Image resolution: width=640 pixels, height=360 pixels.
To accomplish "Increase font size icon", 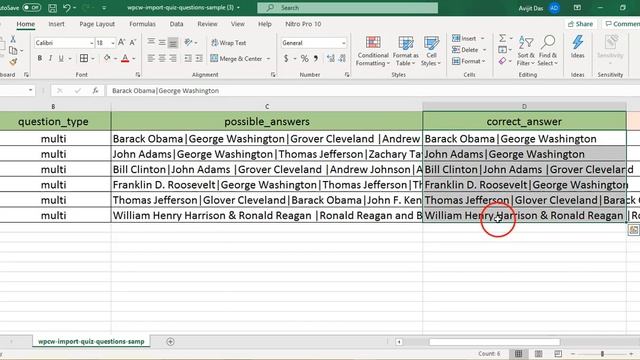I will point(122,42).
